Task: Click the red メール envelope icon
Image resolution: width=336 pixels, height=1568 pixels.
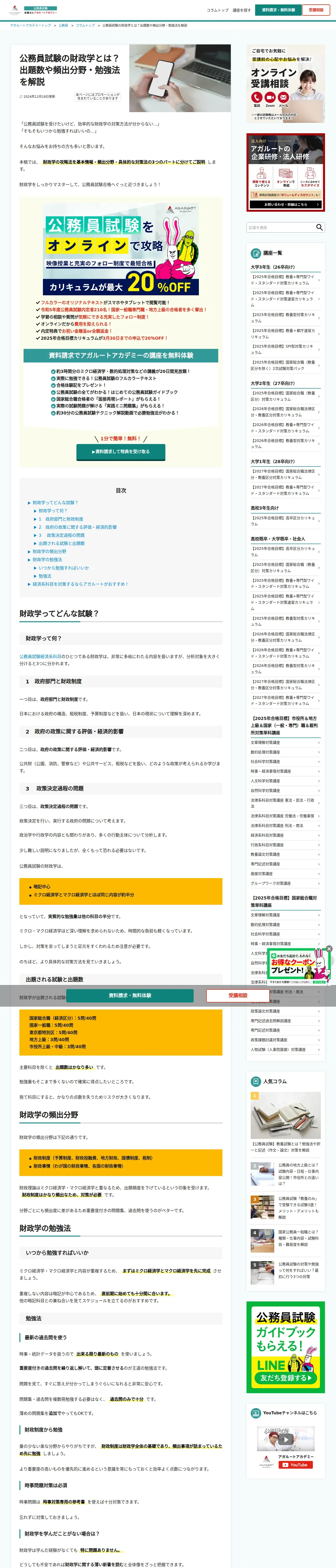Action: coord(284,97)
